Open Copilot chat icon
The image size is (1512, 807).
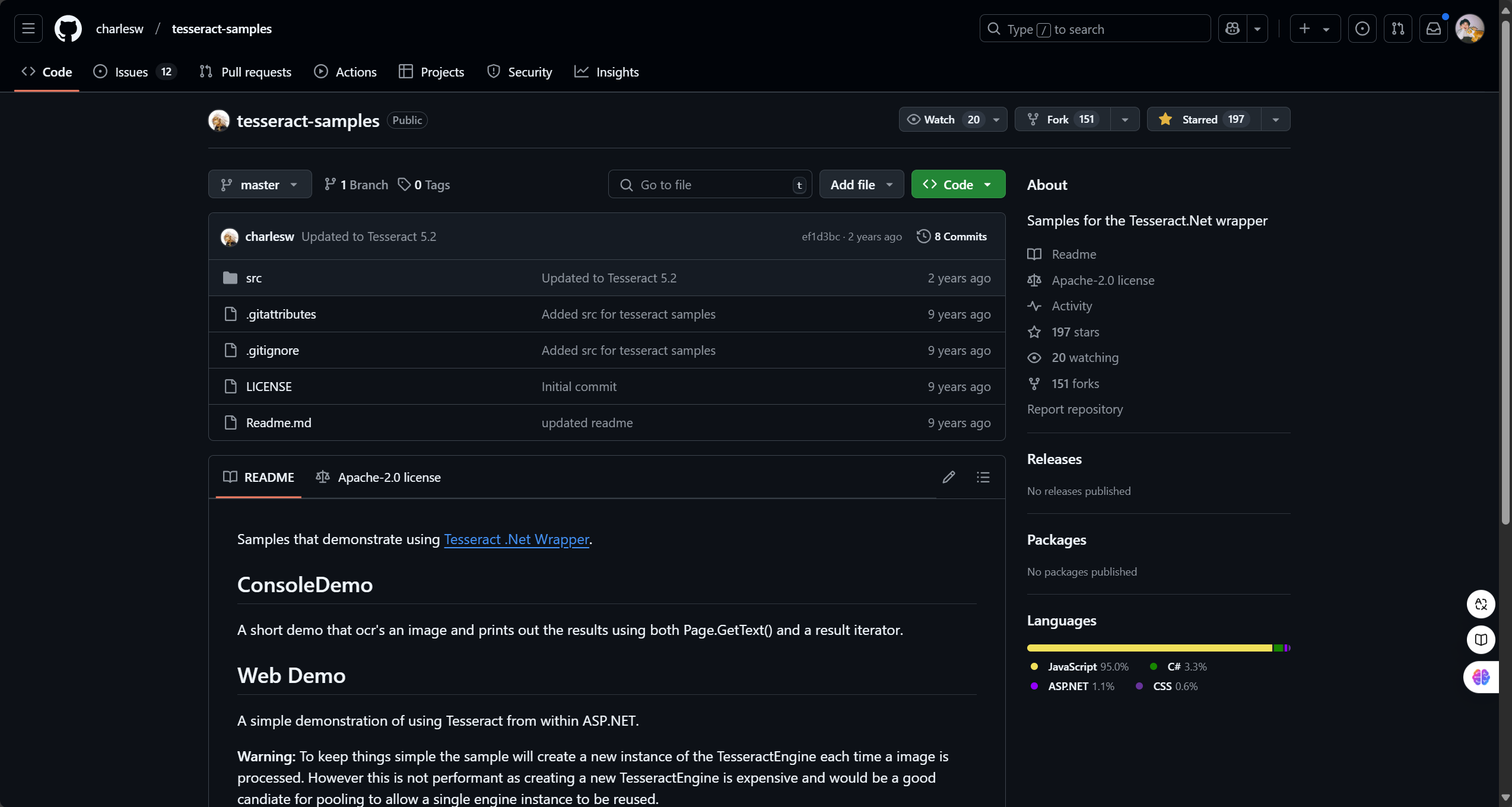click(x=1233, y=28)
